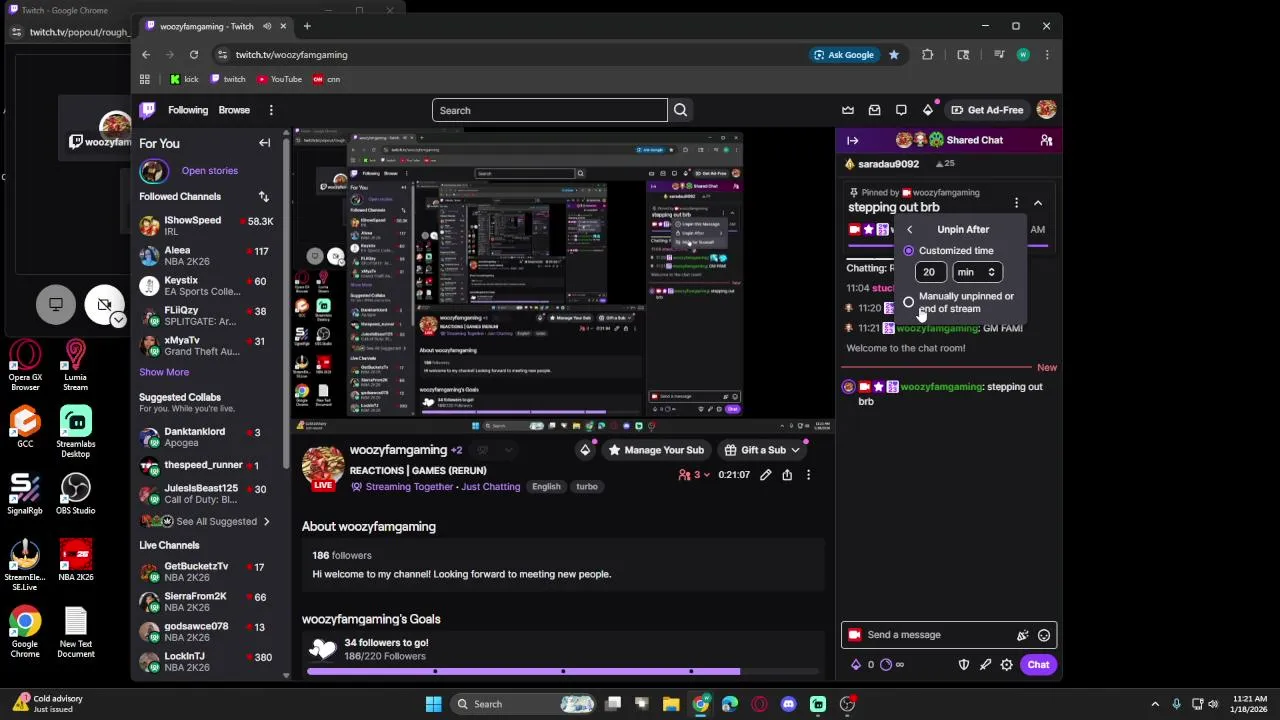Click the Twitch search field
Screen dimensions: 1280x720
pyautogui.click(x=549, y=110)
